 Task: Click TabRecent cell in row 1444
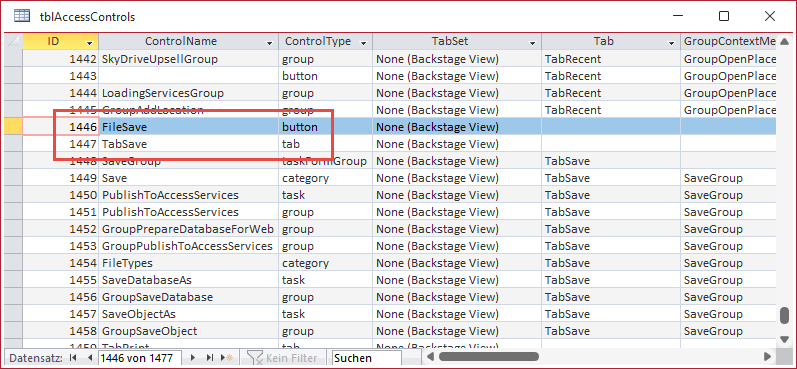[x=611, y=93]
